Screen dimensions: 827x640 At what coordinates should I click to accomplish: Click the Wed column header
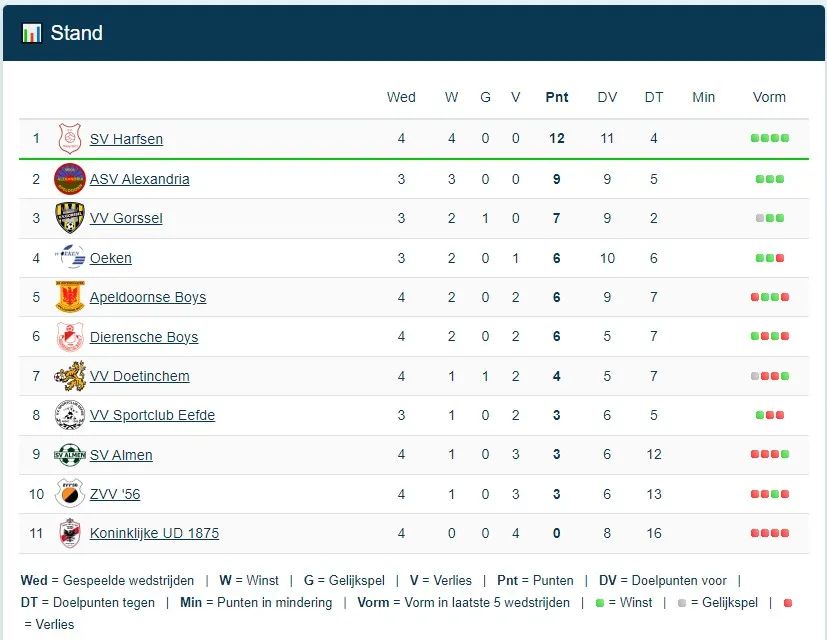(x=401, y=97)
